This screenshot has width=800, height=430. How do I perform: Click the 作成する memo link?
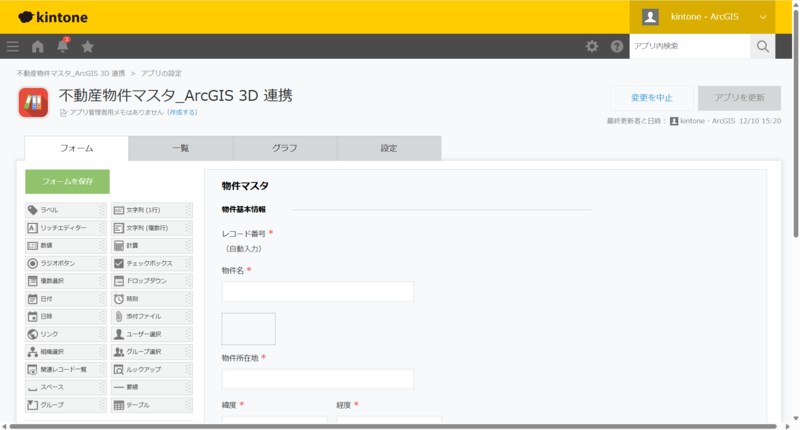point(183,112)
